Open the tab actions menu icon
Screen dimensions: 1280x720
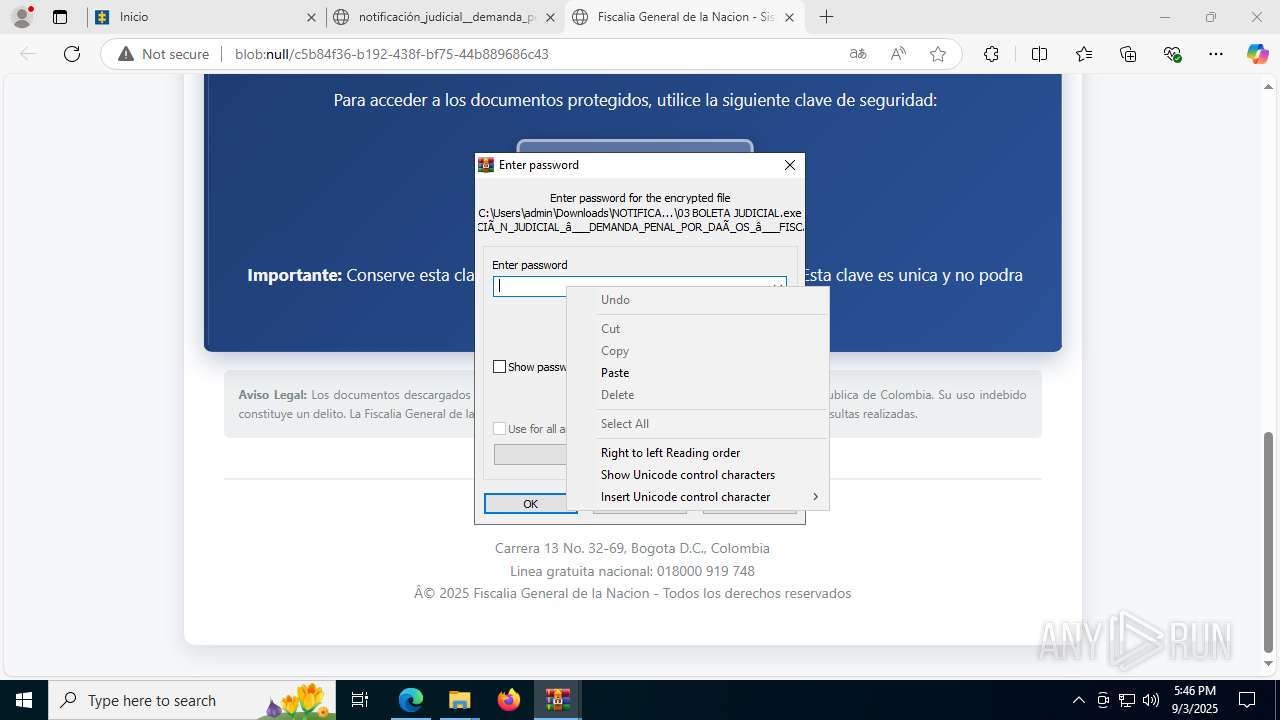point(60,17)
